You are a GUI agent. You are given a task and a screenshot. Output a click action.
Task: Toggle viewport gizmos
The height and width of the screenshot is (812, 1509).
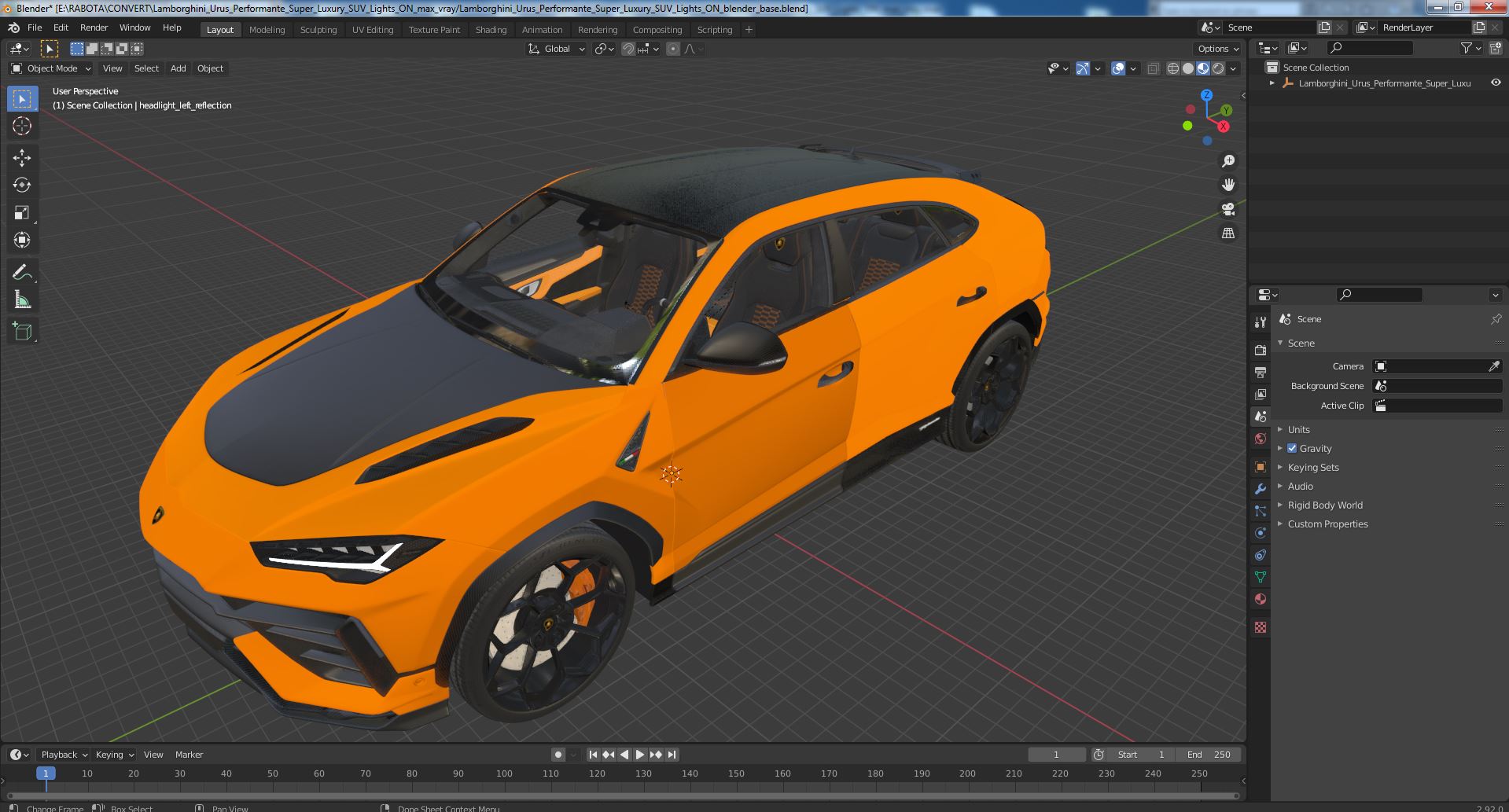(x=1083, y=68)
